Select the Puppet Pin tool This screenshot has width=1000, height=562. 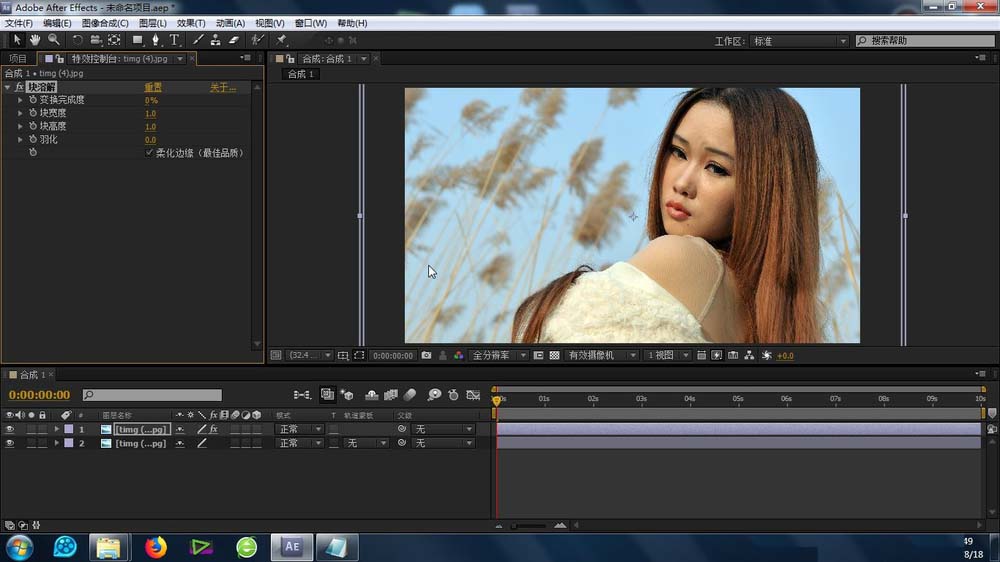tap(281, 40)
